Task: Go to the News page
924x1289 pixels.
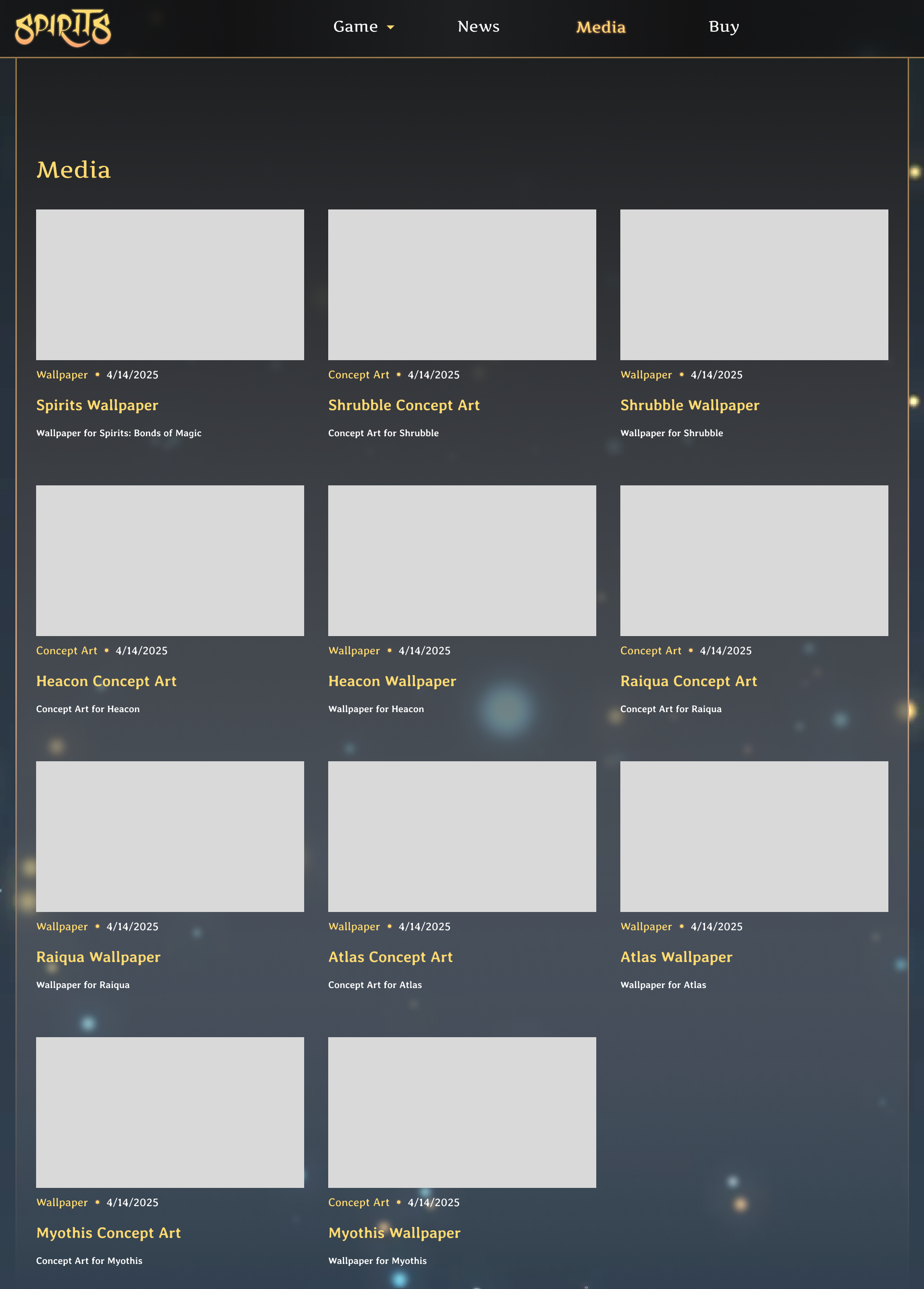Action: point(478,26)
